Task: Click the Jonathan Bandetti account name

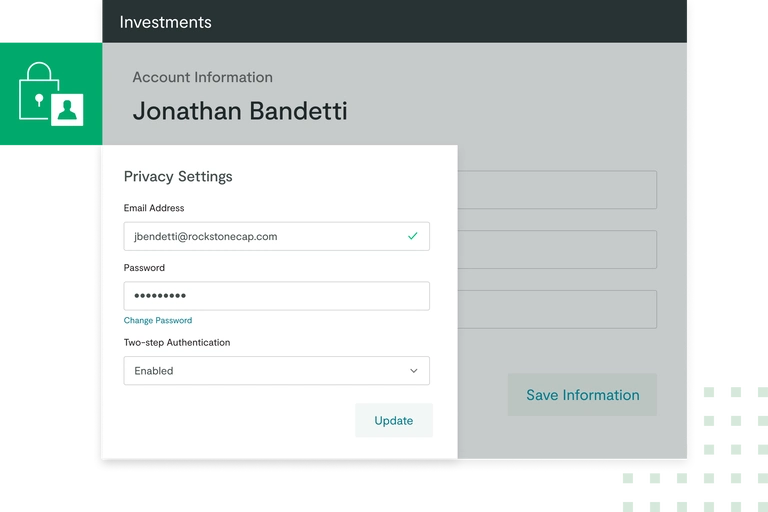Action: click(240, 110)
